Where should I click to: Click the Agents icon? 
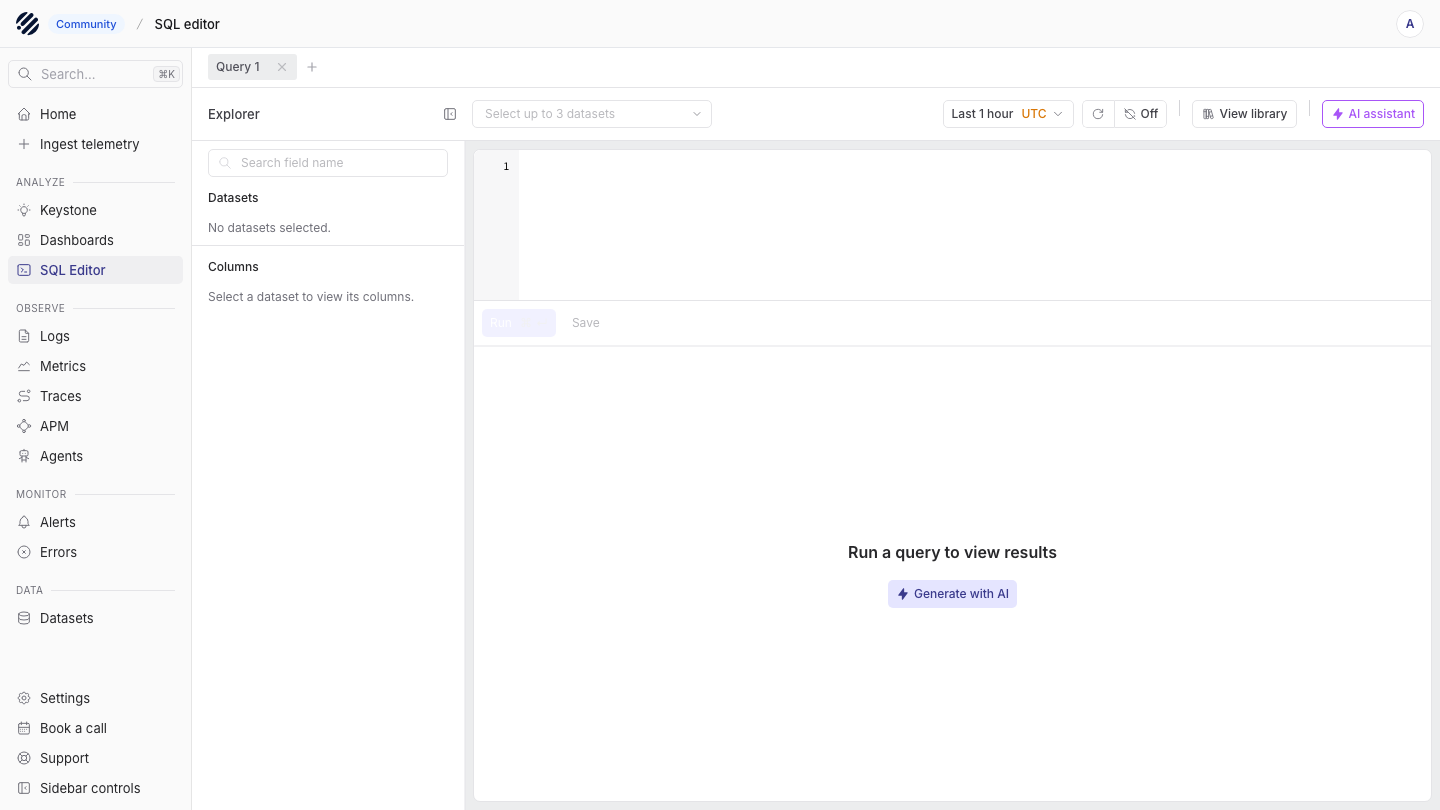tap(24, 456)
